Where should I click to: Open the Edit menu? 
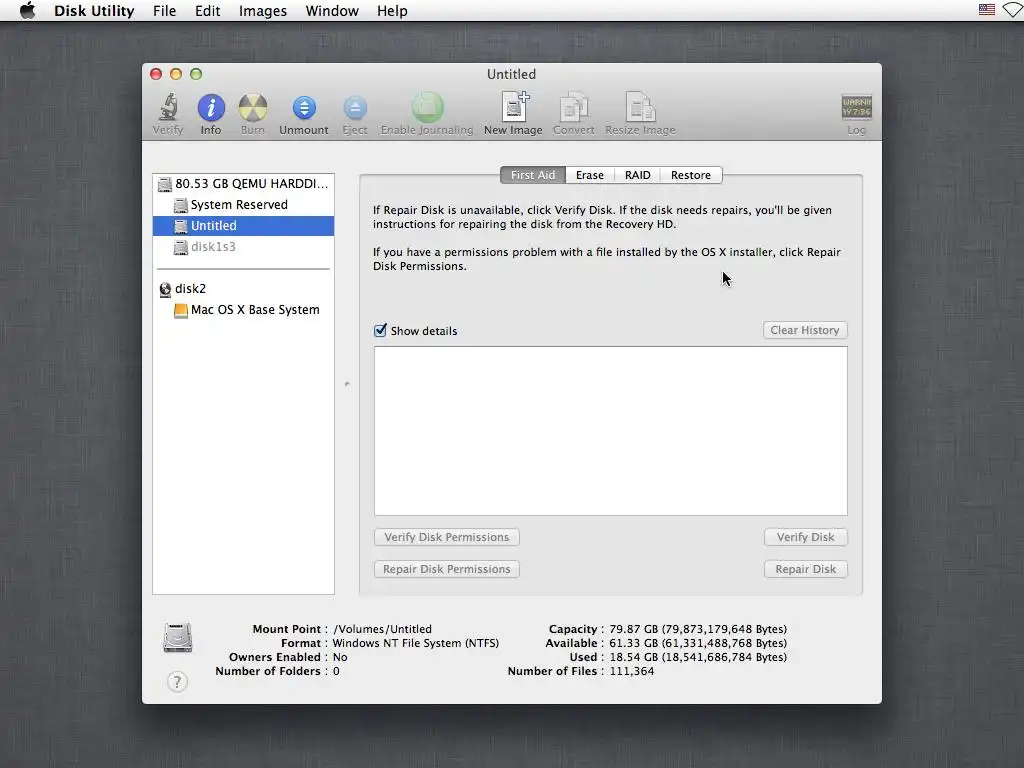208,11
